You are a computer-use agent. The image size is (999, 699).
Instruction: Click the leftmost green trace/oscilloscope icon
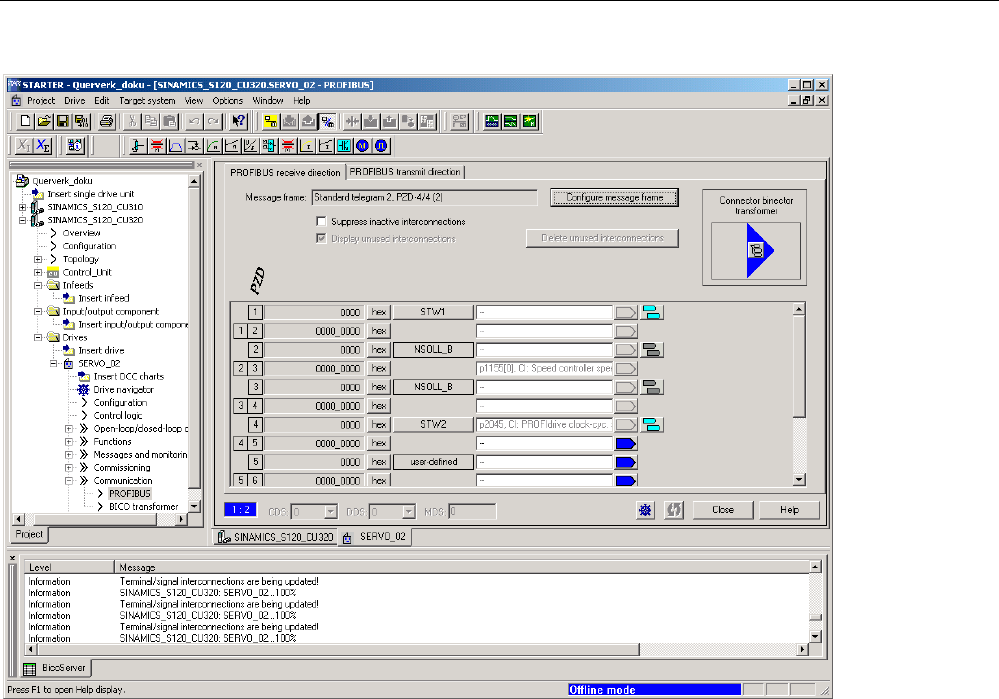click(492, 121)
